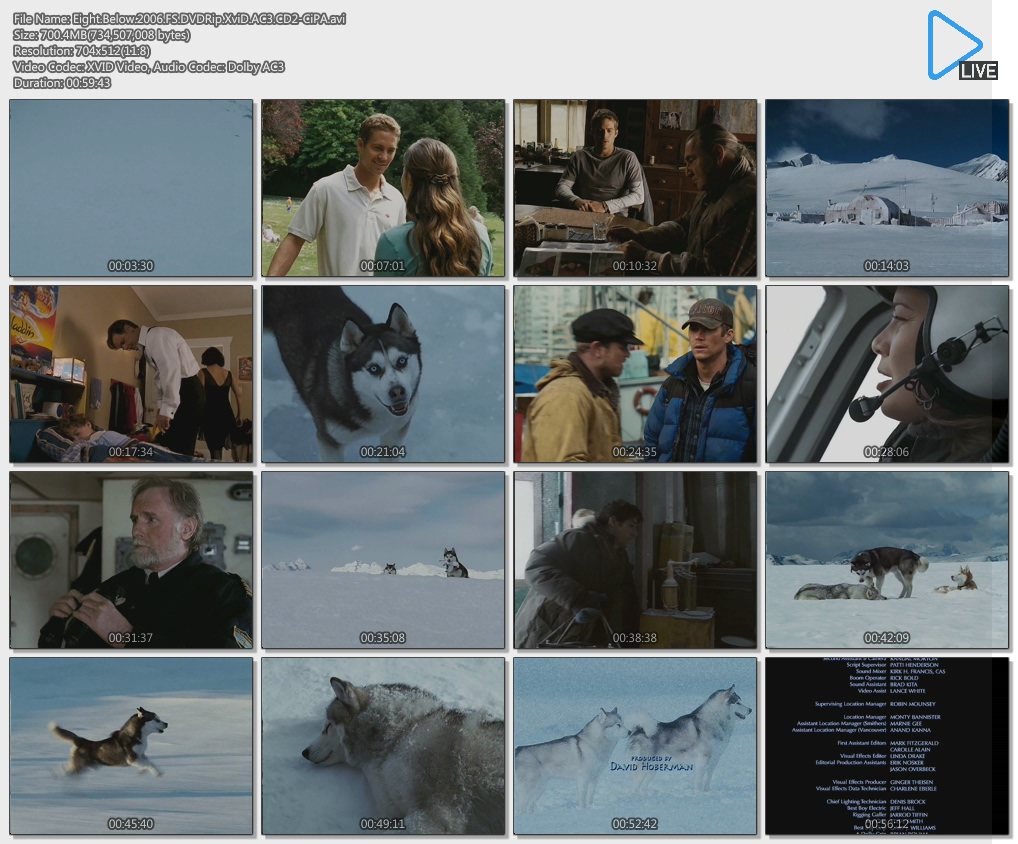The height and width of the screenshot is (844, 1018).
Task: Click the Duration 00:59:43 text
Action: 62,83
